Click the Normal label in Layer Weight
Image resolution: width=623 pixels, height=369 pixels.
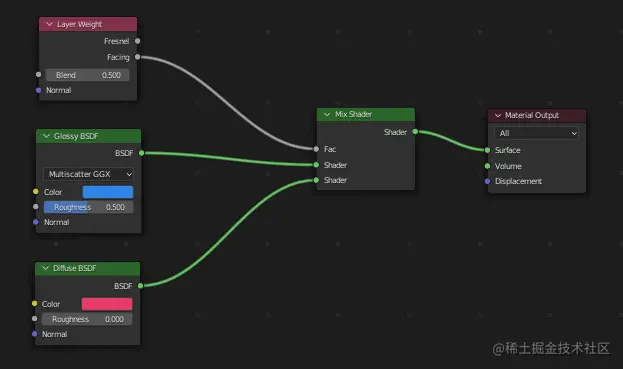[x=58, y=90]
